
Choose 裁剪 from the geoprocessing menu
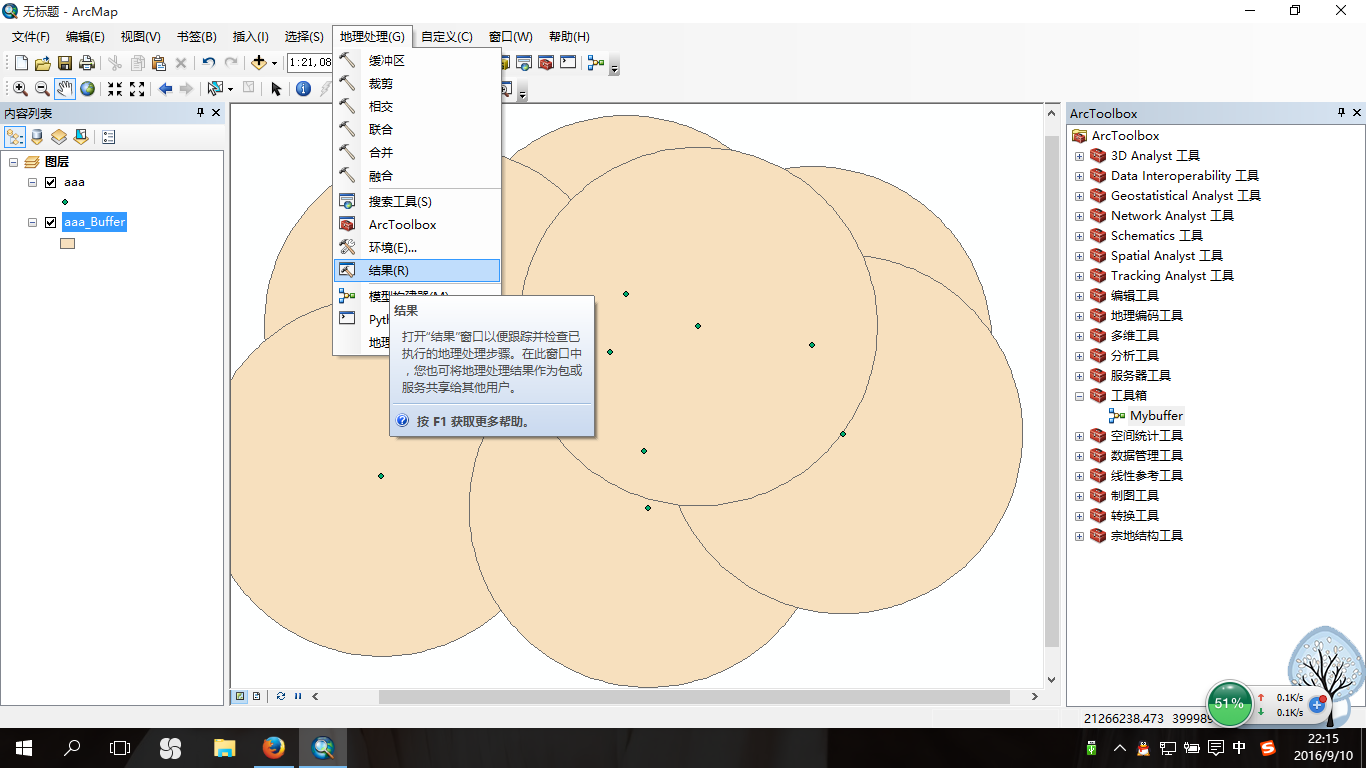(x=416, y=84)
